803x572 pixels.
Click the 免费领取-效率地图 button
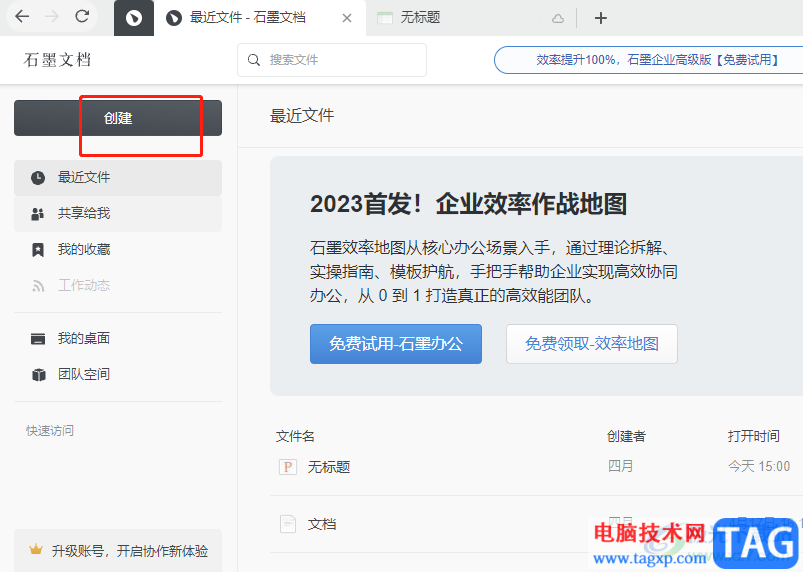pyautogui.click(x=592, y=344)
